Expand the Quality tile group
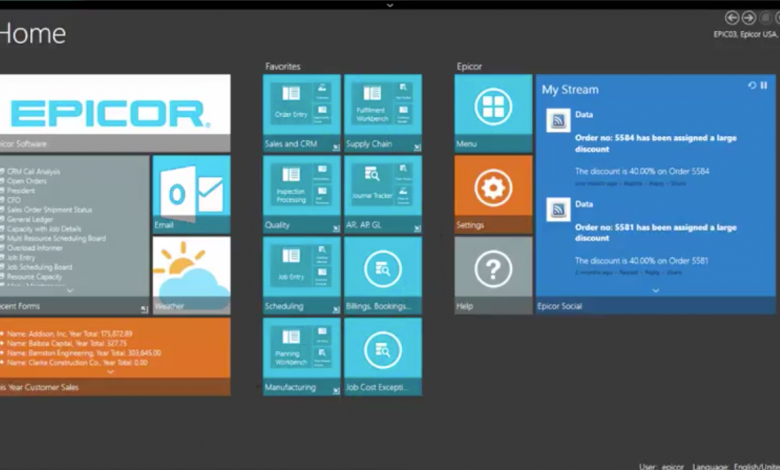780x470 pixels. (336, 228)
